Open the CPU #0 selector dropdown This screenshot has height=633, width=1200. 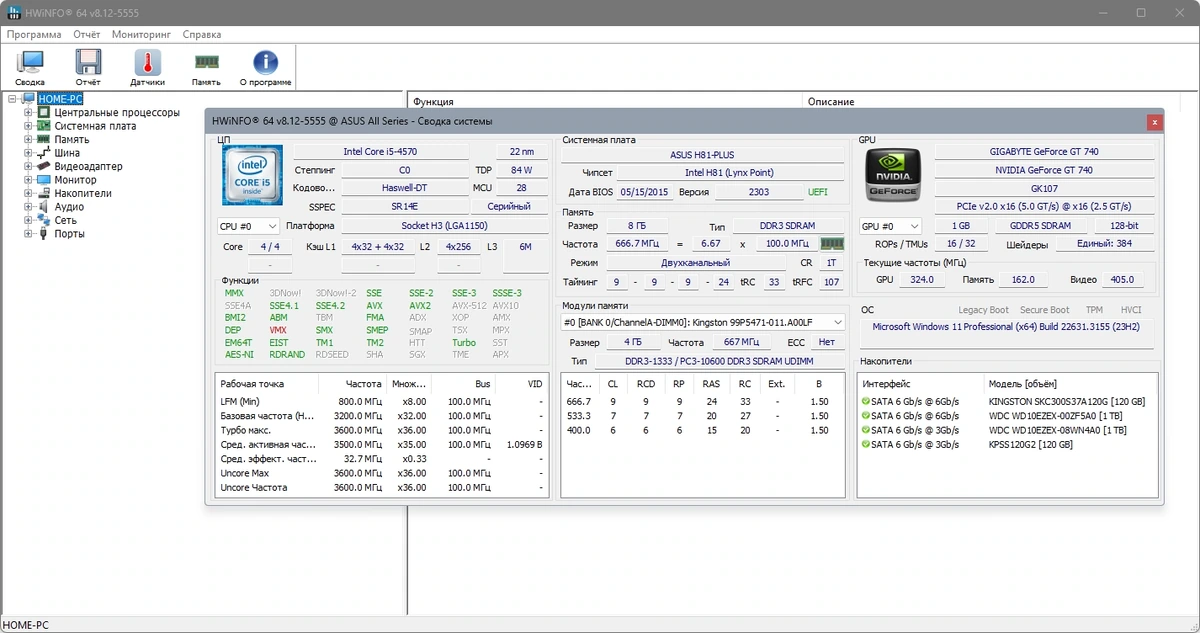[248, 226]
